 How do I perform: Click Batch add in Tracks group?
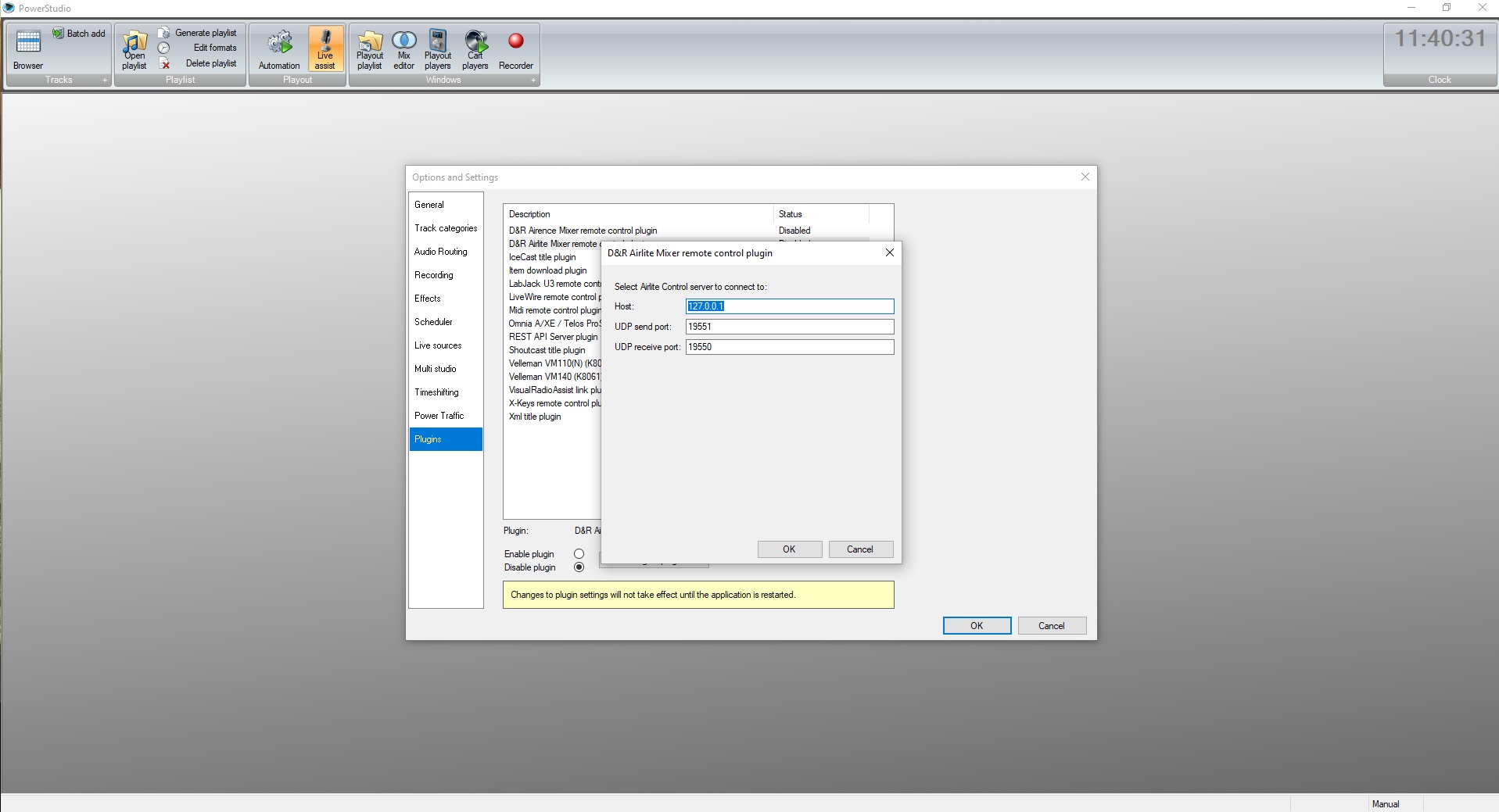coord(79,34)
